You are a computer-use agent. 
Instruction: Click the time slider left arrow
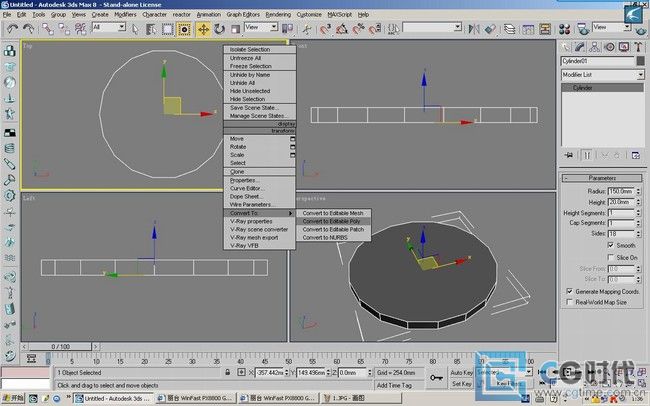tap(25, 346)
